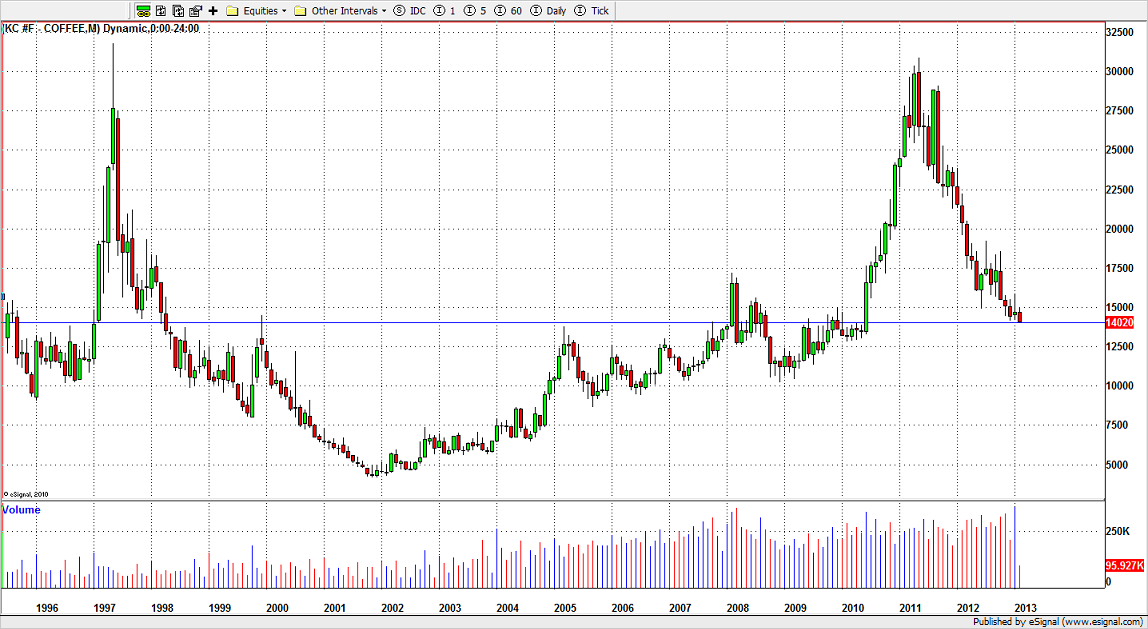Switch to 1-minute interval

point(443,11)
